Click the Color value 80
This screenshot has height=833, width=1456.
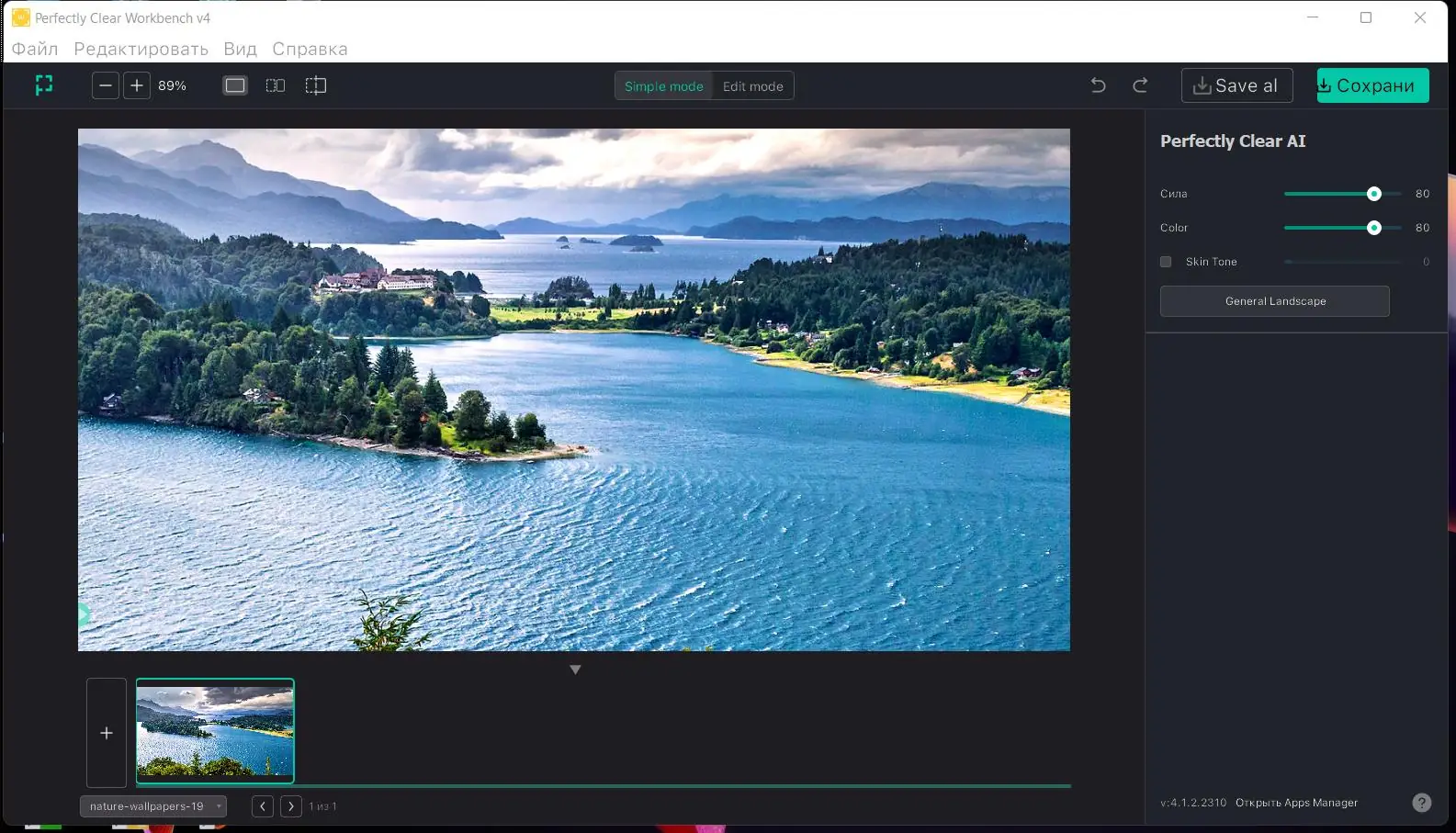pyautogui.click(x=1422, y=228)
